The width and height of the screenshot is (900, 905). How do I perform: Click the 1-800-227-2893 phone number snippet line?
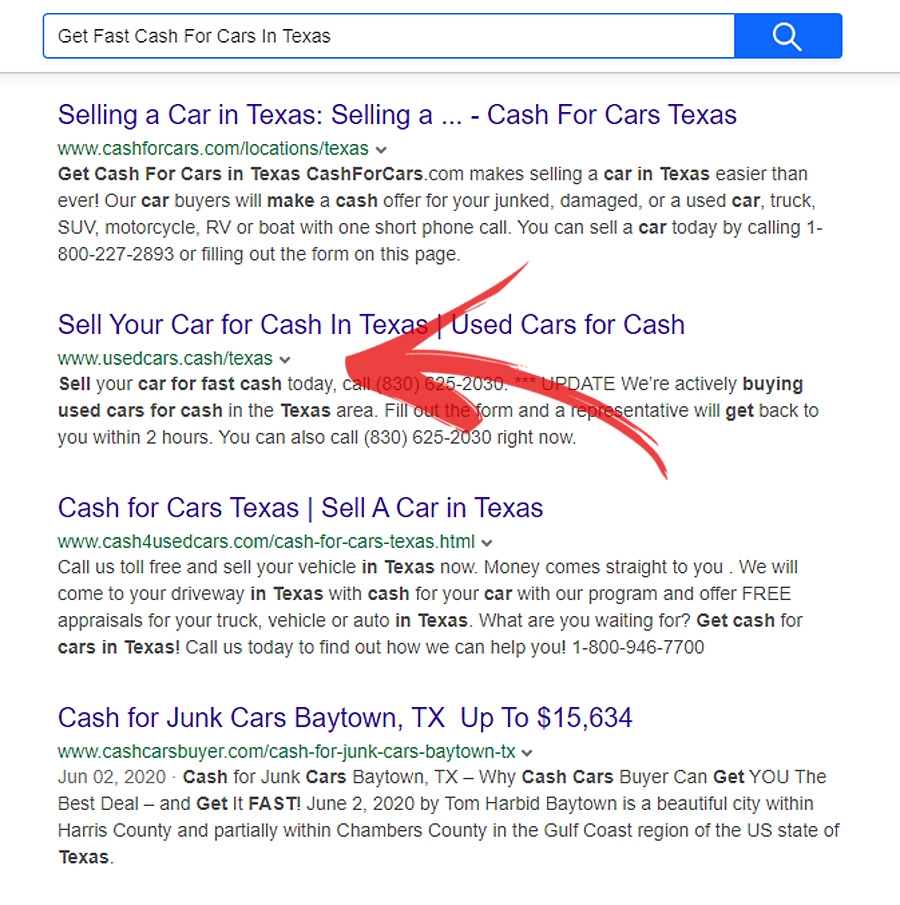click(259, 254)
